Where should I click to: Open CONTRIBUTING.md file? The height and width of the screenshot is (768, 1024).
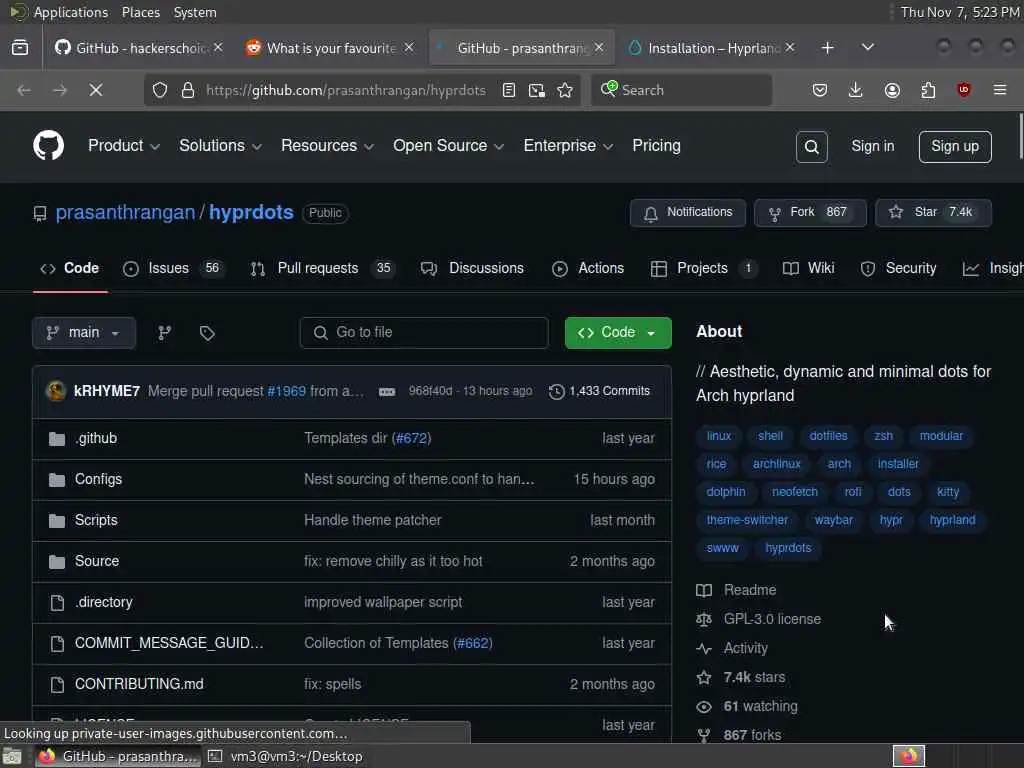[139, 684]
